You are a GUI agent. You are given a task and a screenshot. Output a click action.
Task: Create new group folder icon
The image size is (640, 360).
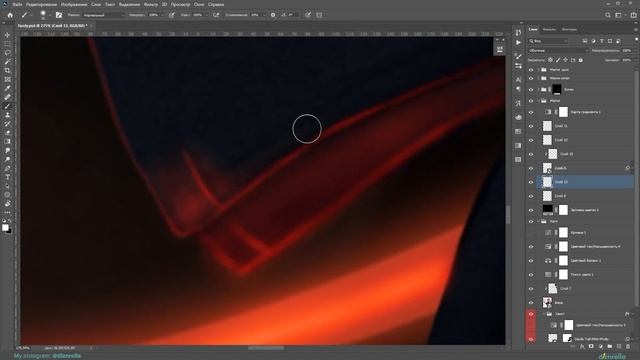pyautogui.click(x=609, y=347)
